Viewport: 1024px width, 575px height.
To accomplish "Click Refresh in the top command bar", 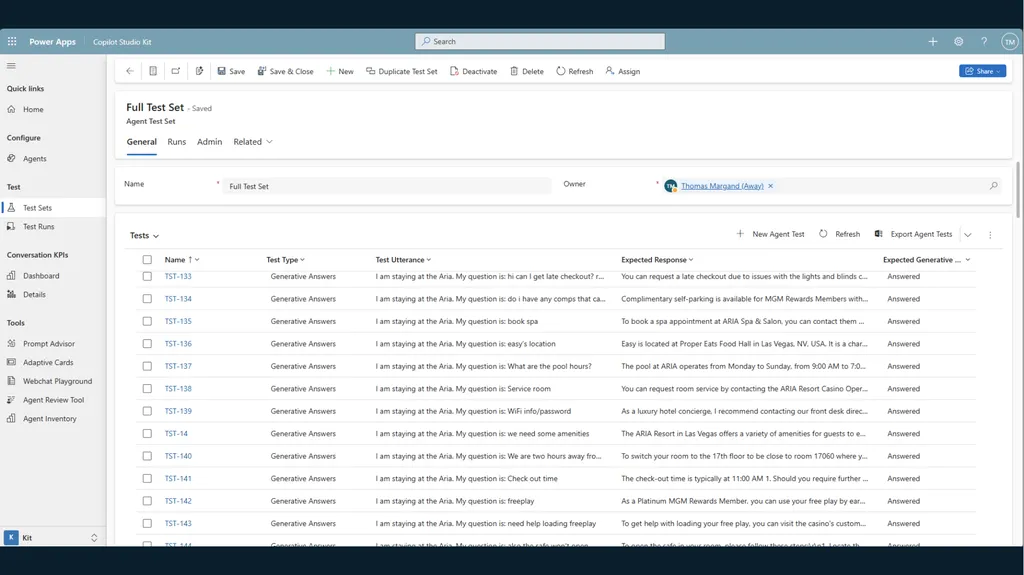I will [x=575, y=71].
